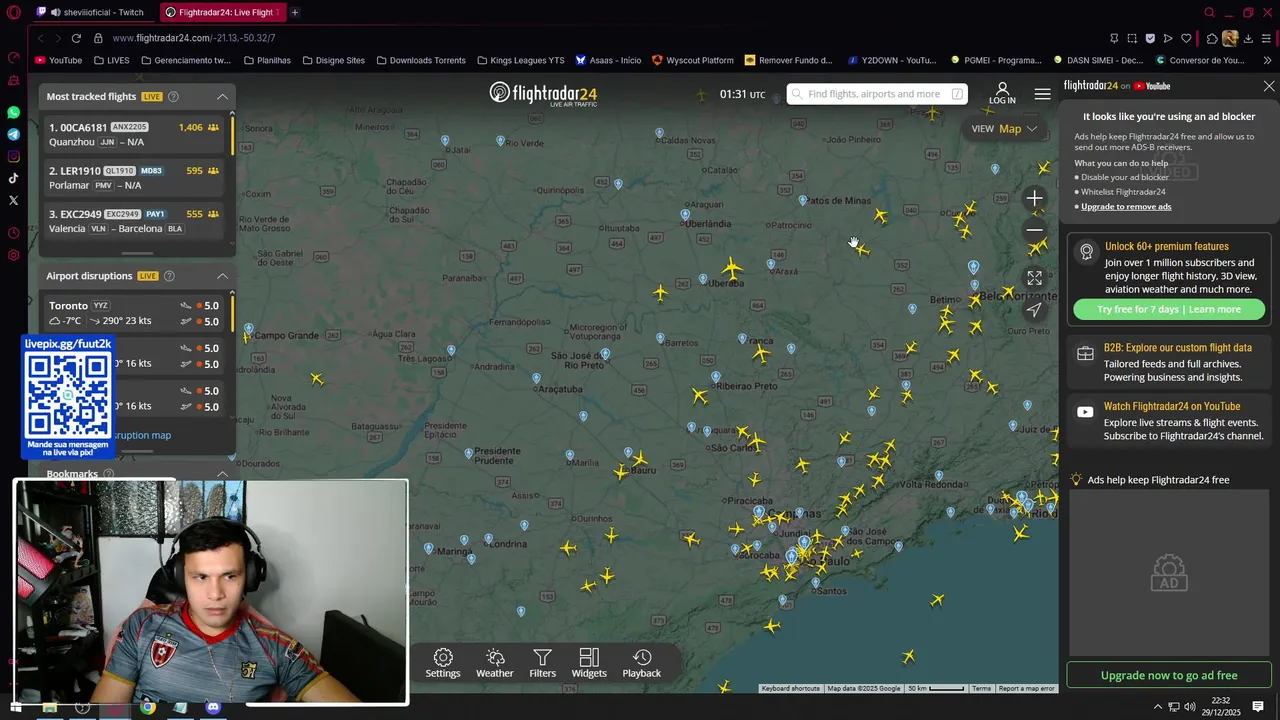This screenshot has height=720, width=1280.
Task: Open the Widgets panel
Action: (x=589, y=663)
